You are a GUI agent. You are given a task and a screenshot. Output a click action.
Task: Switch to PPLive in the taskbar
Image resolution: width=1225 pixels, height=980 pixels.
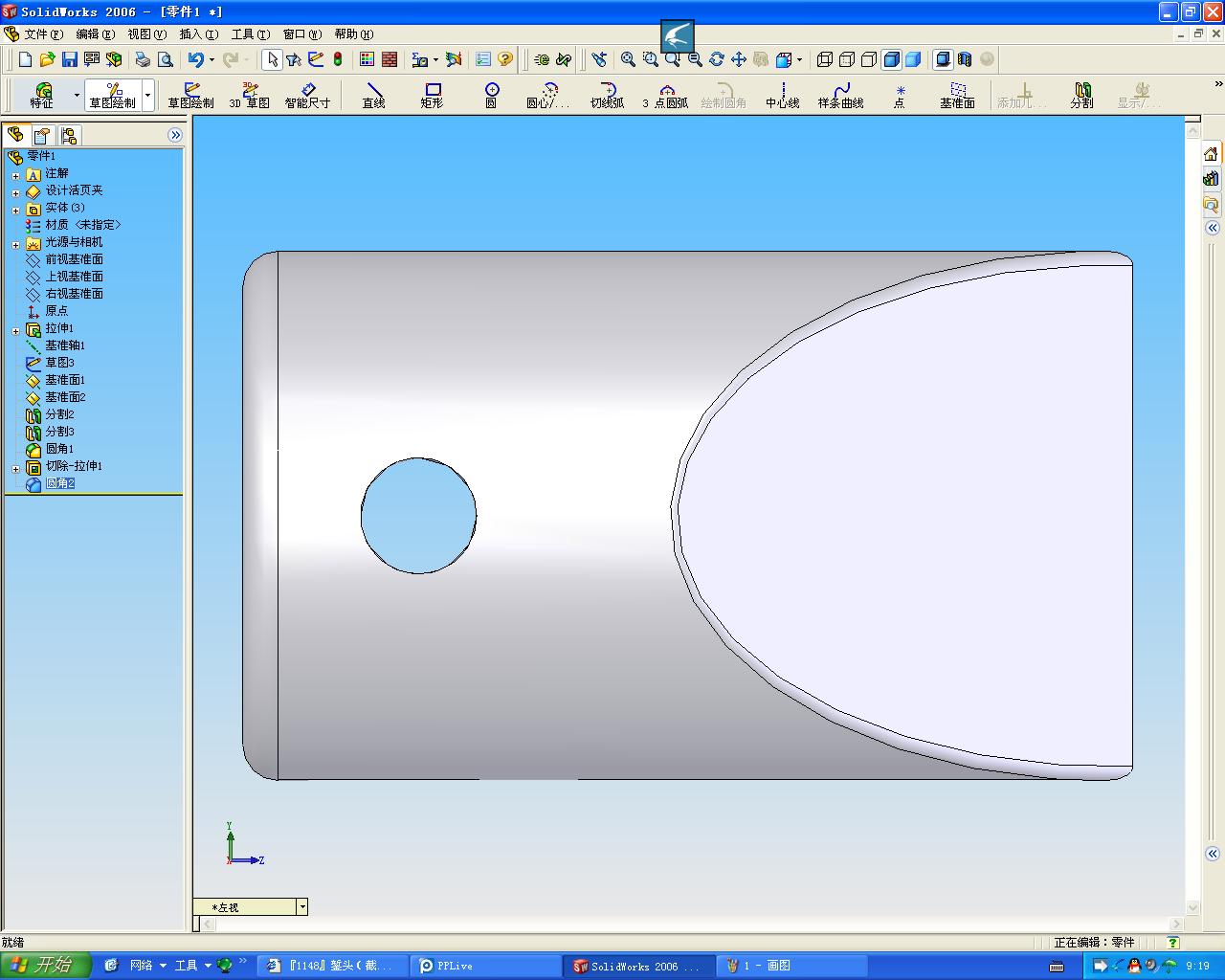[x=487, y=966]
